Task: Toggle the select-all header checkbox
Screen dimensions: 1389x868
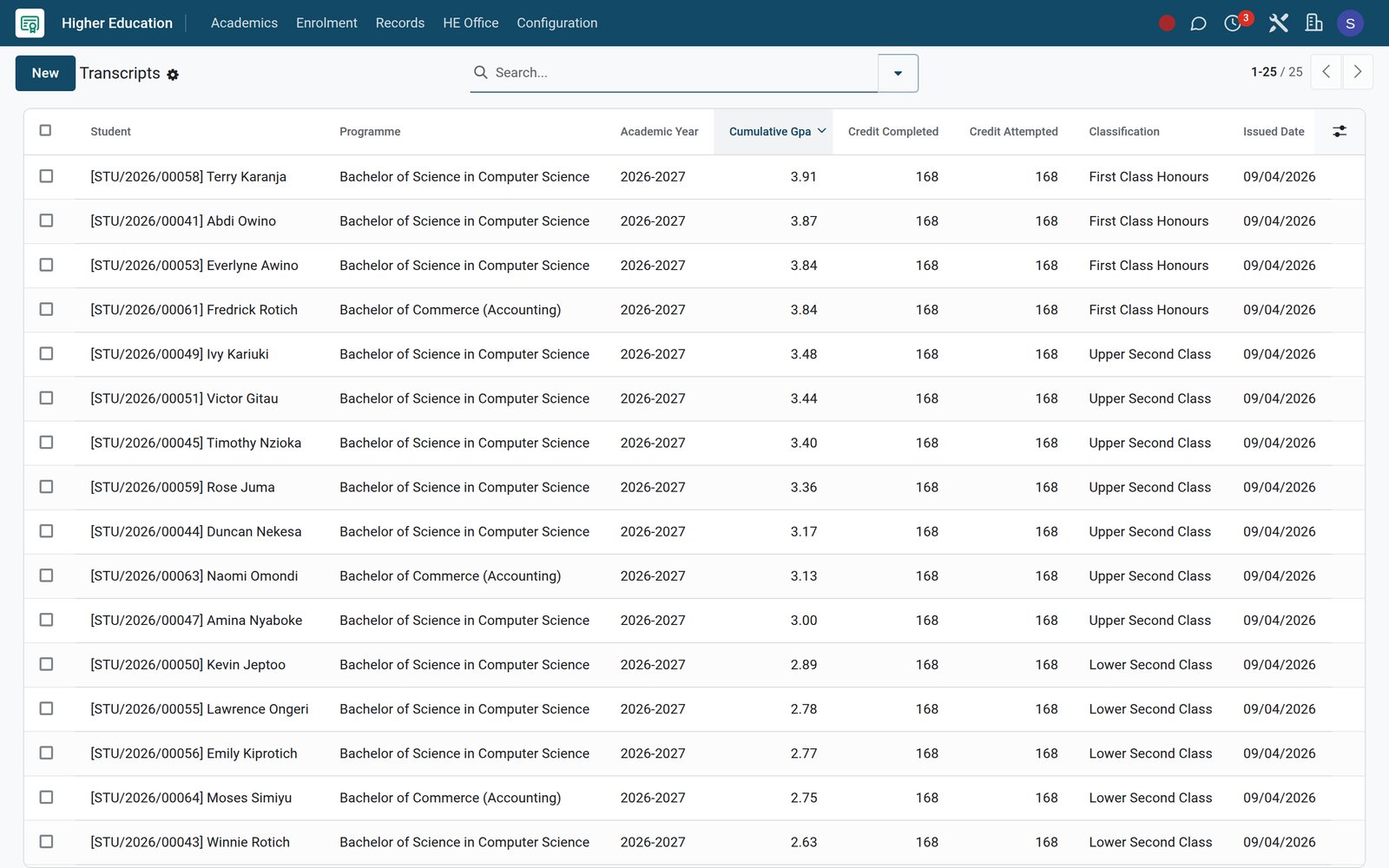Action: point(46,130)
